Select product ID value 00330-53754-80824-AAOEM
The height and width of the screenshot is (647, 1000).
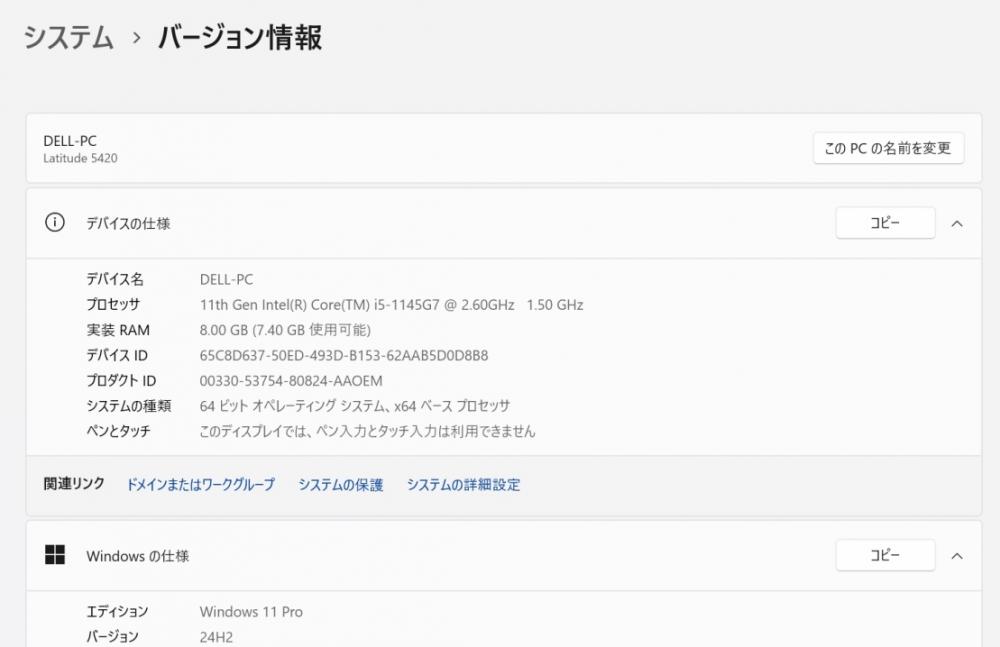[291, 381]
